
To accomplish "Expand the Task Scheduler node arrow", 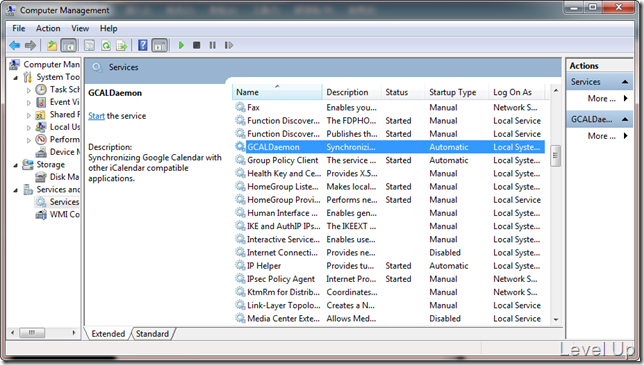I will [x=28, y=90].
